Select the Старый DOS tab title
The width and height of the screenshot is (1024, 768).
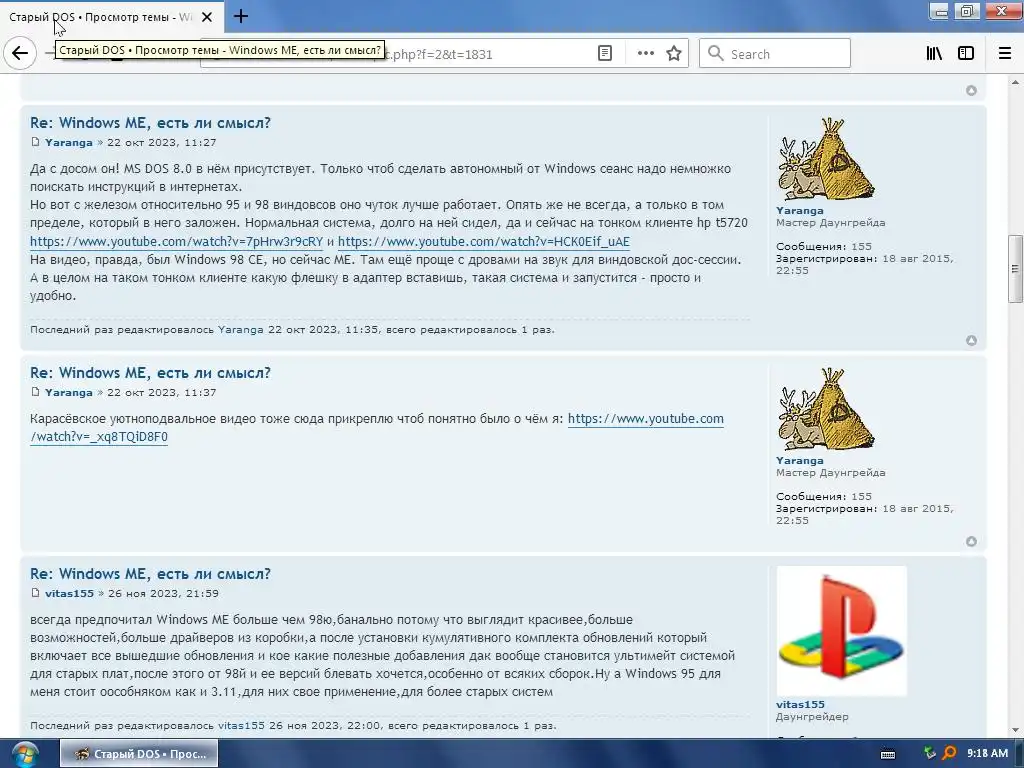point(101,17)
